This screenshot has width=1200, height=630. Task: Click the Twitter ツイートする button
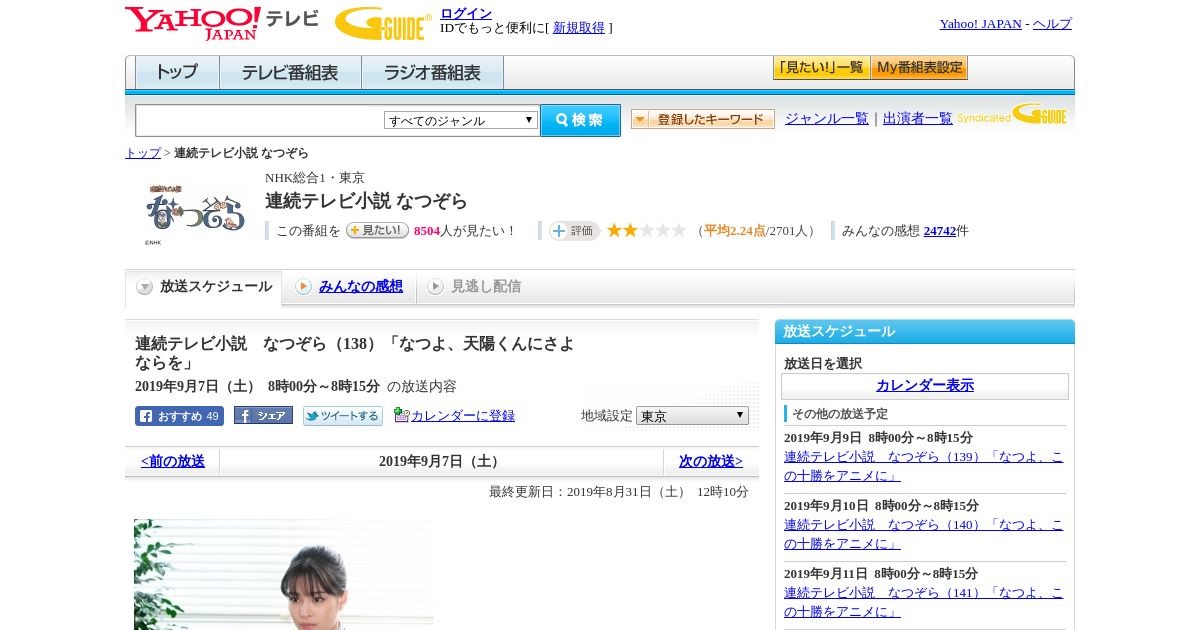point(343,416)
